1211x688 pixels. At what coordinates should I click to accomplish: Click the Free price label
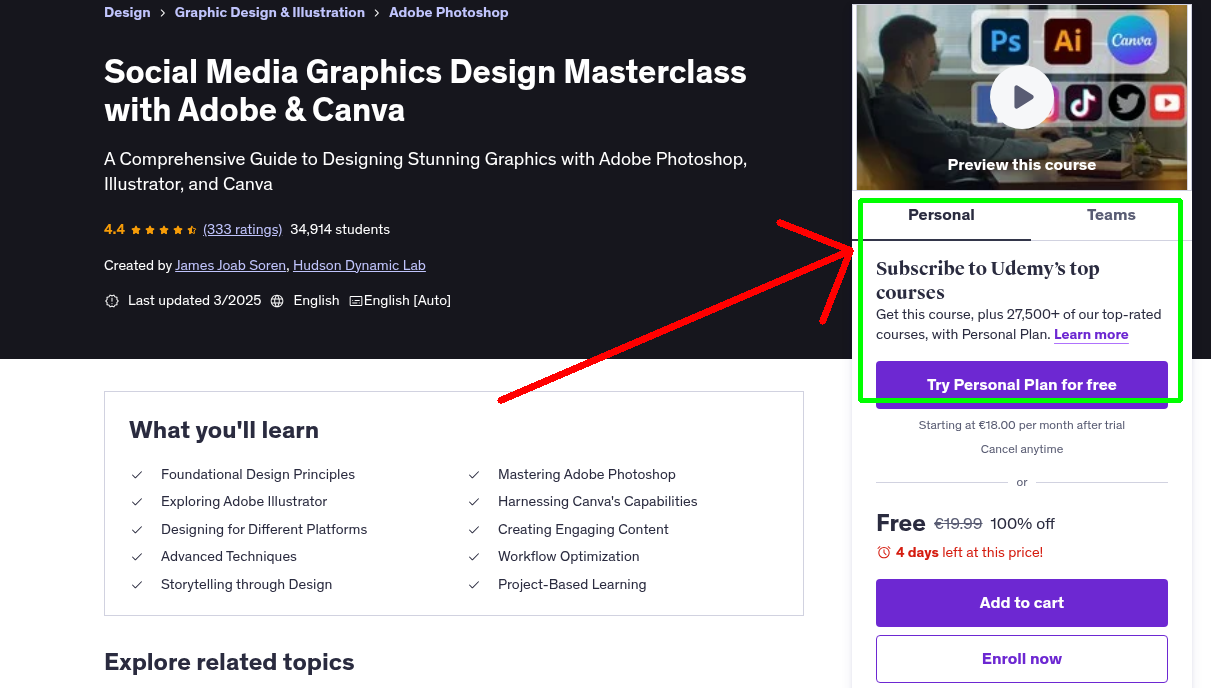coord(901,523)
